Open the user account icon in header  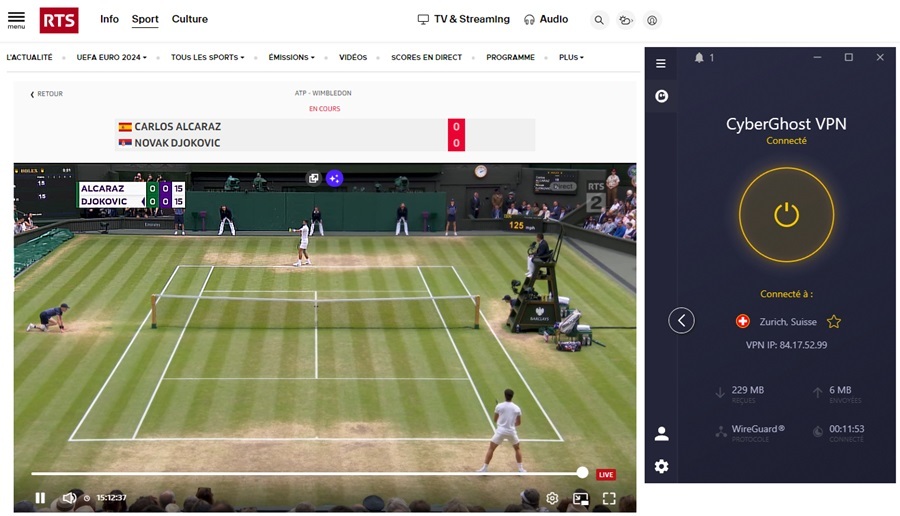pos(652,20)
